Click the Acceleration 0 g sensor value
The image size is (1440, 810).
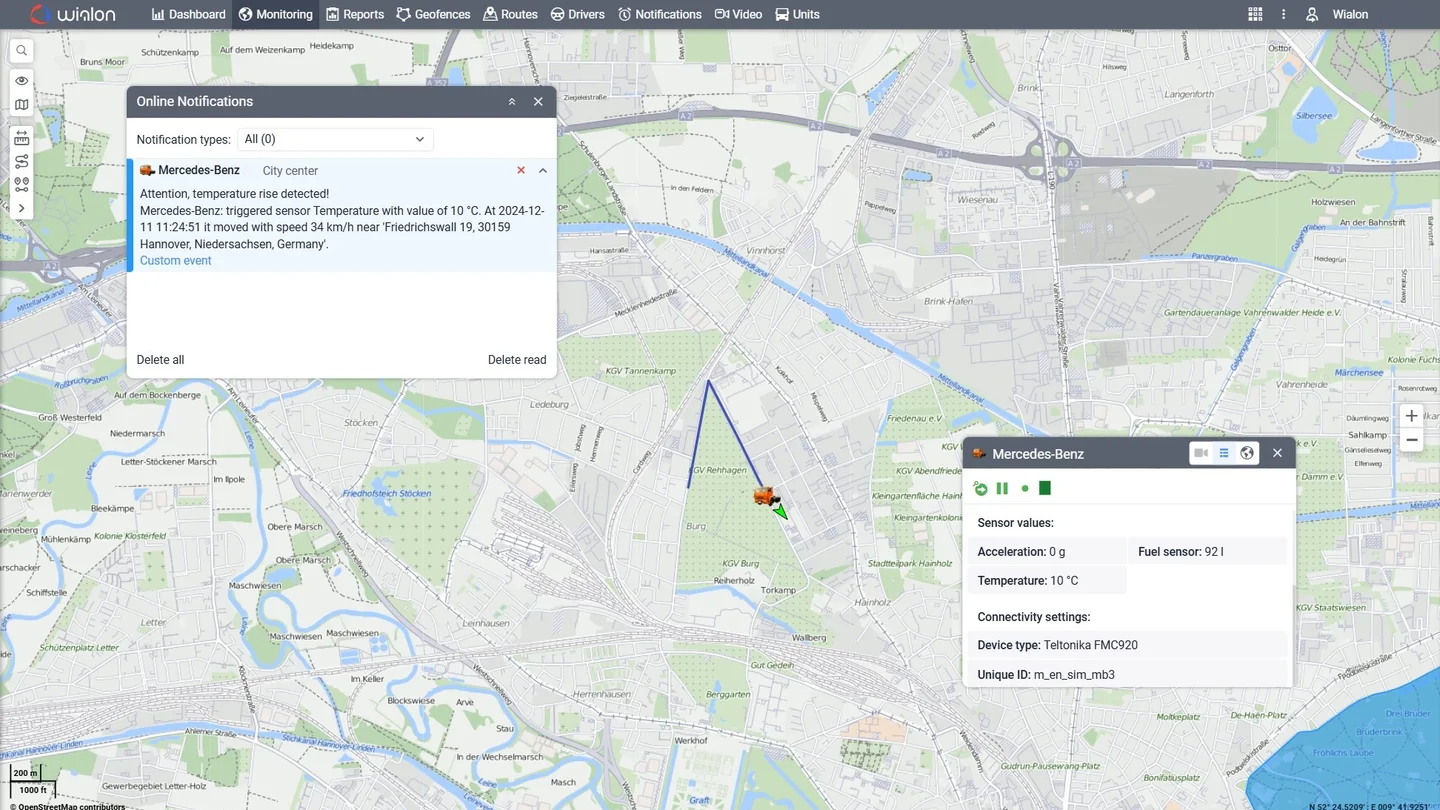point(1047,551)
